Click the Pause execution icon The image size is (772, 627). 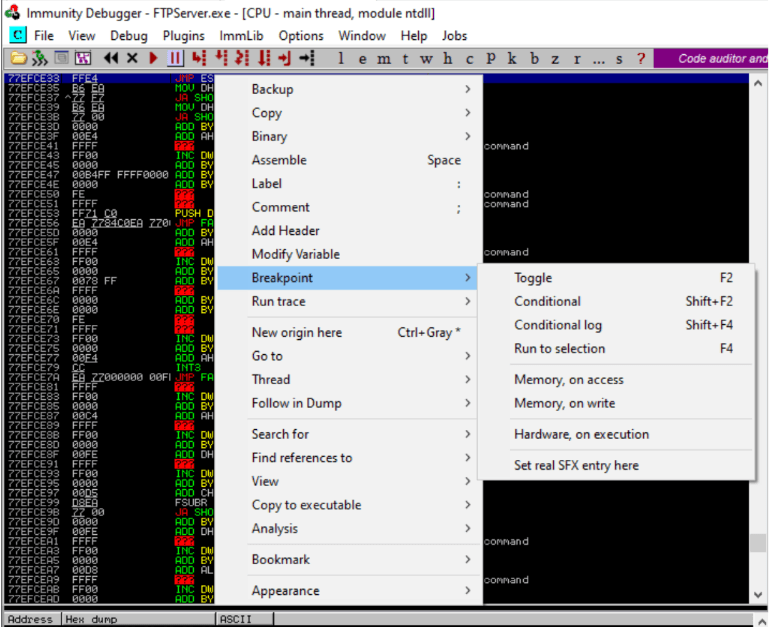174,58
